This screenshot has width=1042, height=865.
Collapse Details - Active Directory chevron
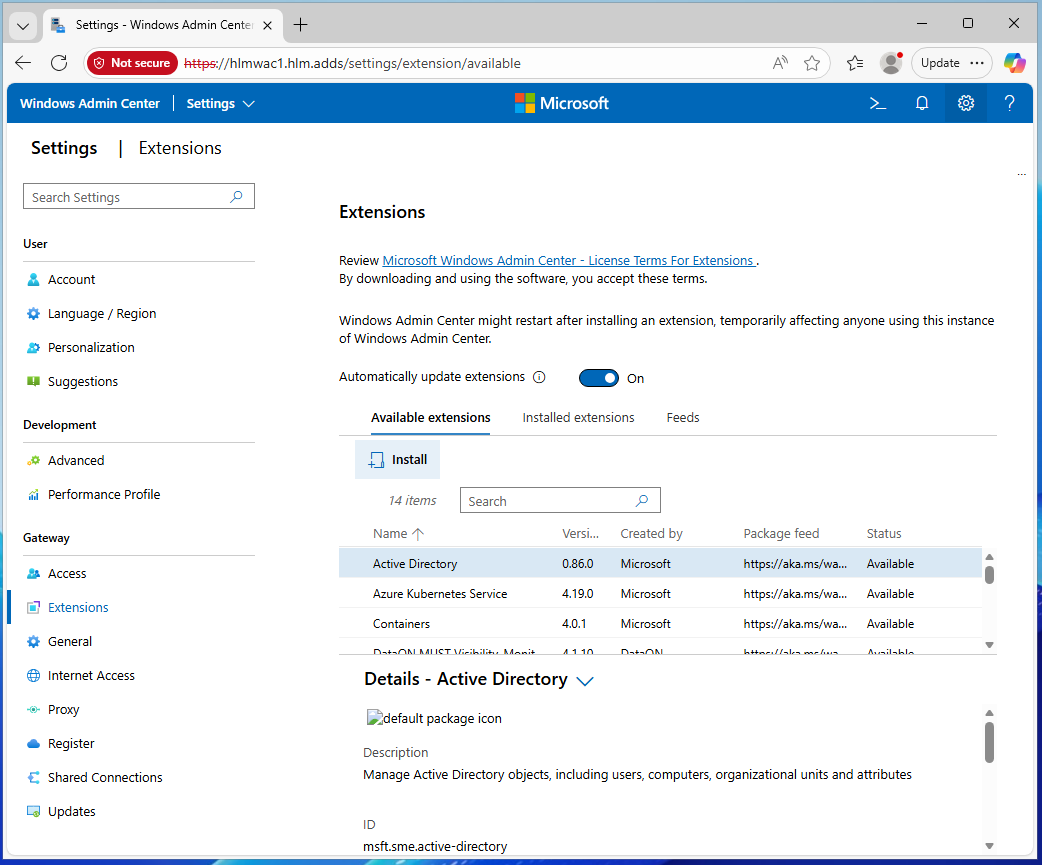pos(585,681)
